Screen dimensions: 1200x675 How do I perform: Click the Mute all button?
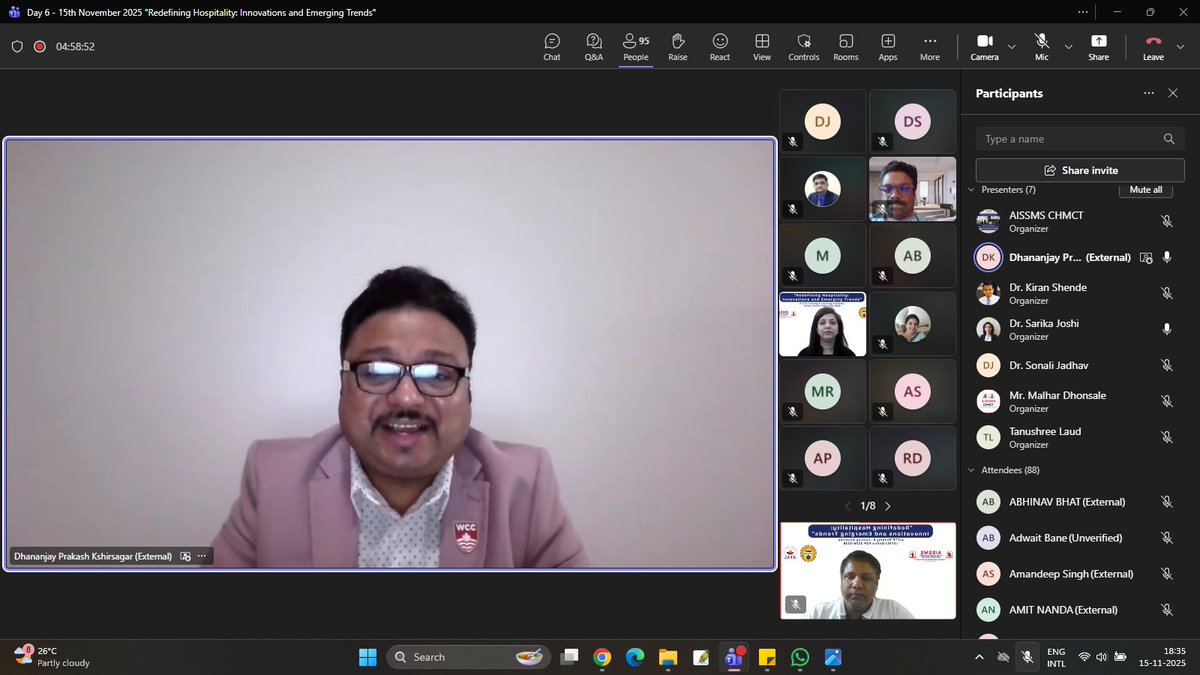click(x=1145, y=189)
